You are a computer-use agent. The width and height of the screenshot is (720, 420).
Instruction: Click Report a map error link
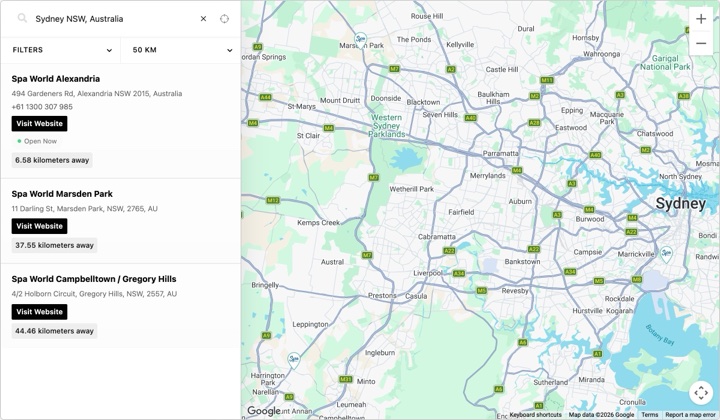click(x=690, y=414)
